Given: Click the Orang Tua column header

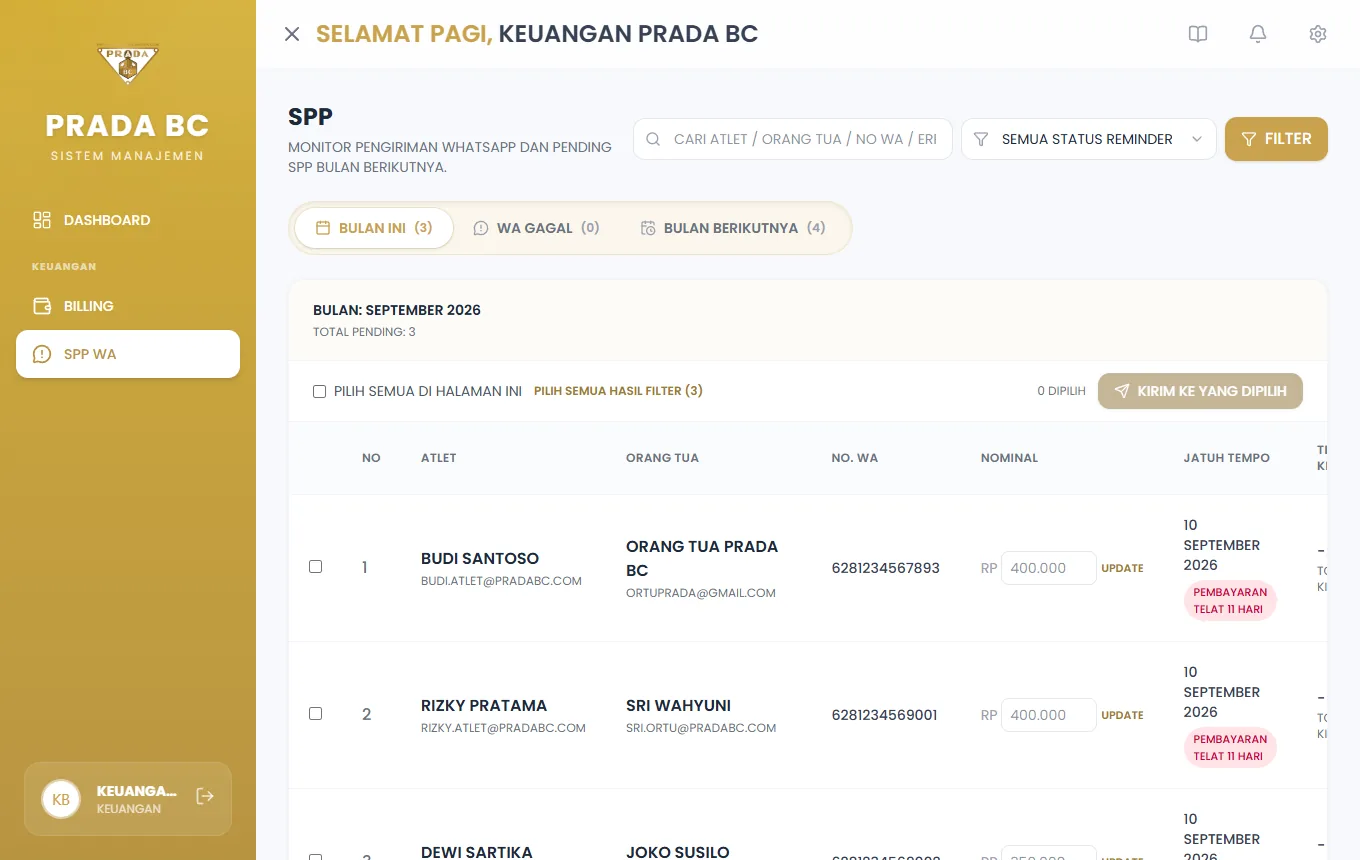Looking at the screenshot, I should coord(662,458).
